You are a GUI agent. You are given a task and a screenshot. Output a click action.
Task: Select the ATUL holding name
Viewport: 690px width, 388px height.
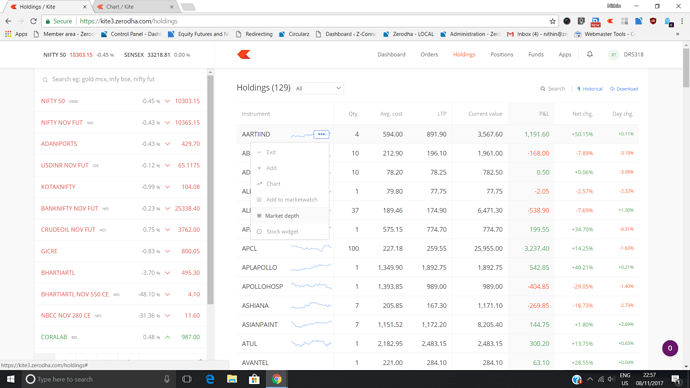[x=250, y=344]
